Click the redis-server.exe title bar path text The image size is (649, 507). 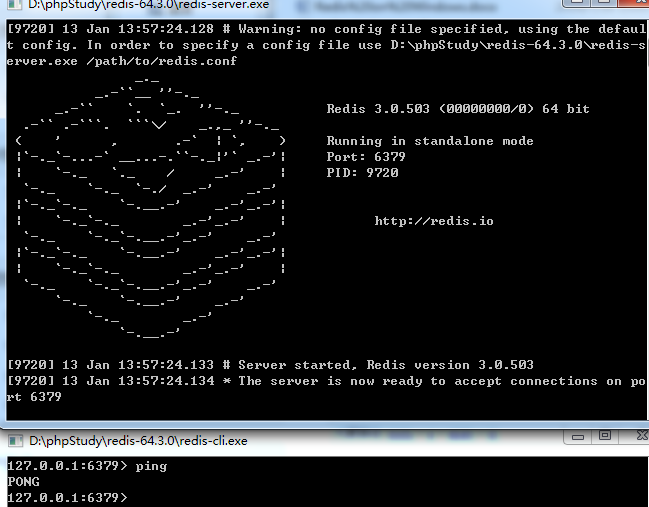coord(149,5)
